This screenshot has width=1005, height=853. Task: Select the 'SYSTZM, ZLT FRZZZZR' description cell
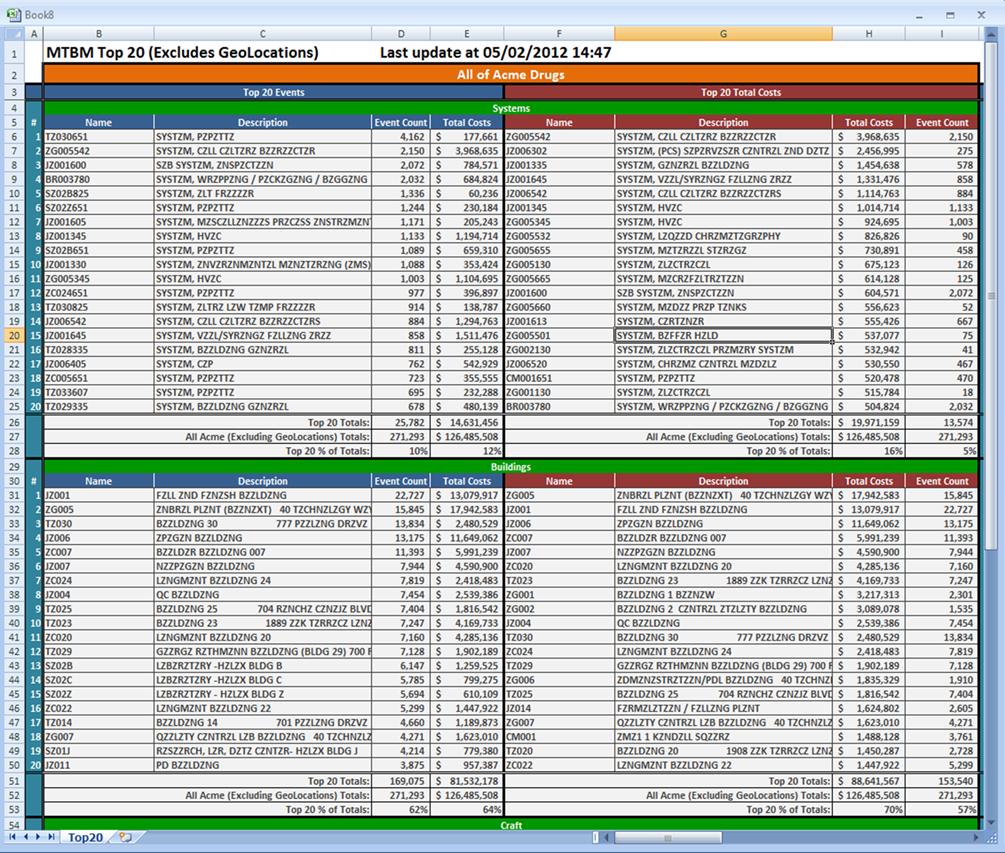[263, 194]
